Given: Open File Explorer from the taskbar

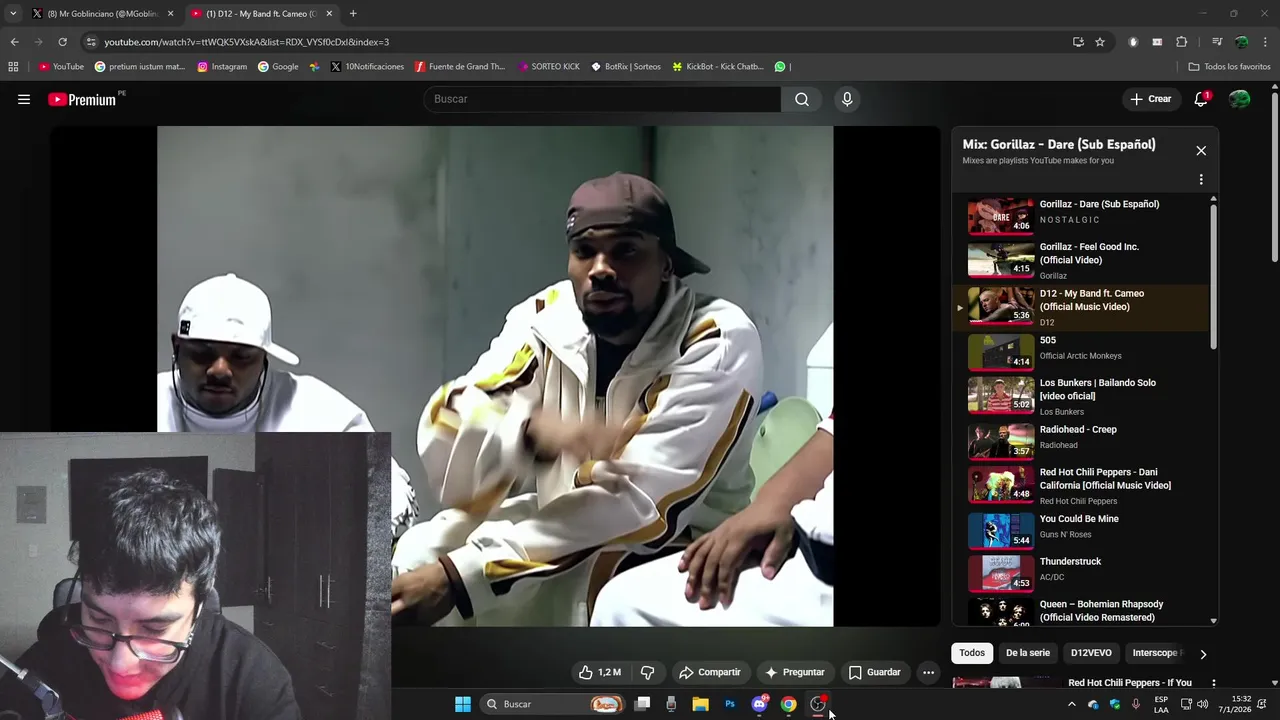Looking at the screenshot, I should (x=700, y=704).
